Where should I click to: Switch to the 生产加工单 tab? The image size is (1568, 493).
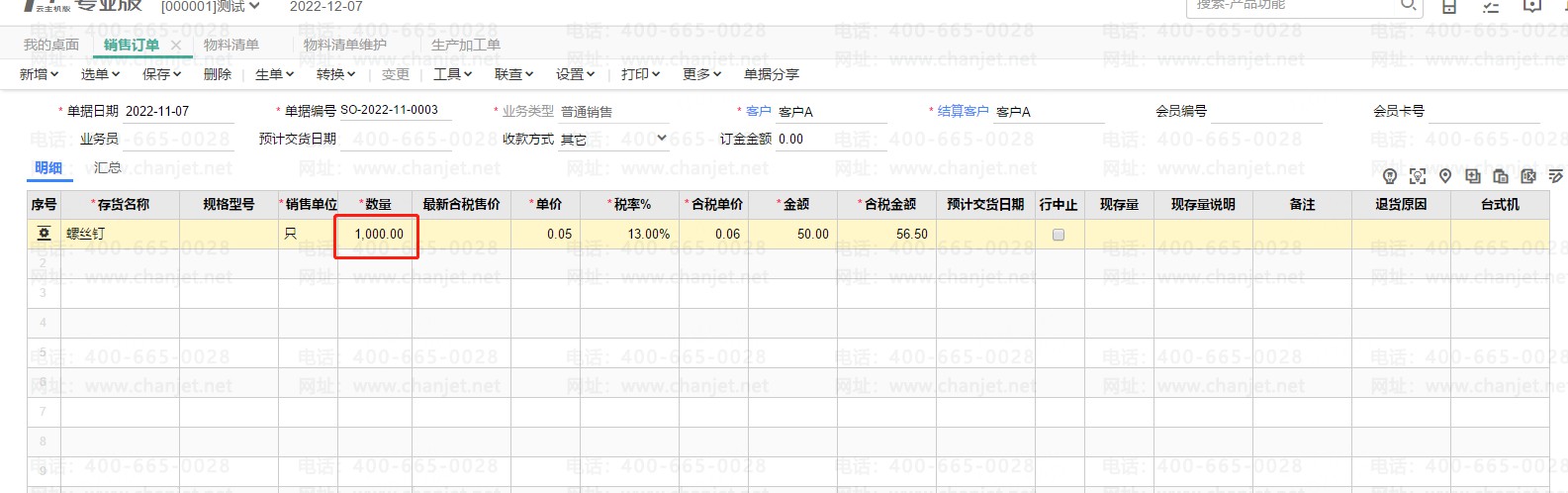click(x=466, y=45)
